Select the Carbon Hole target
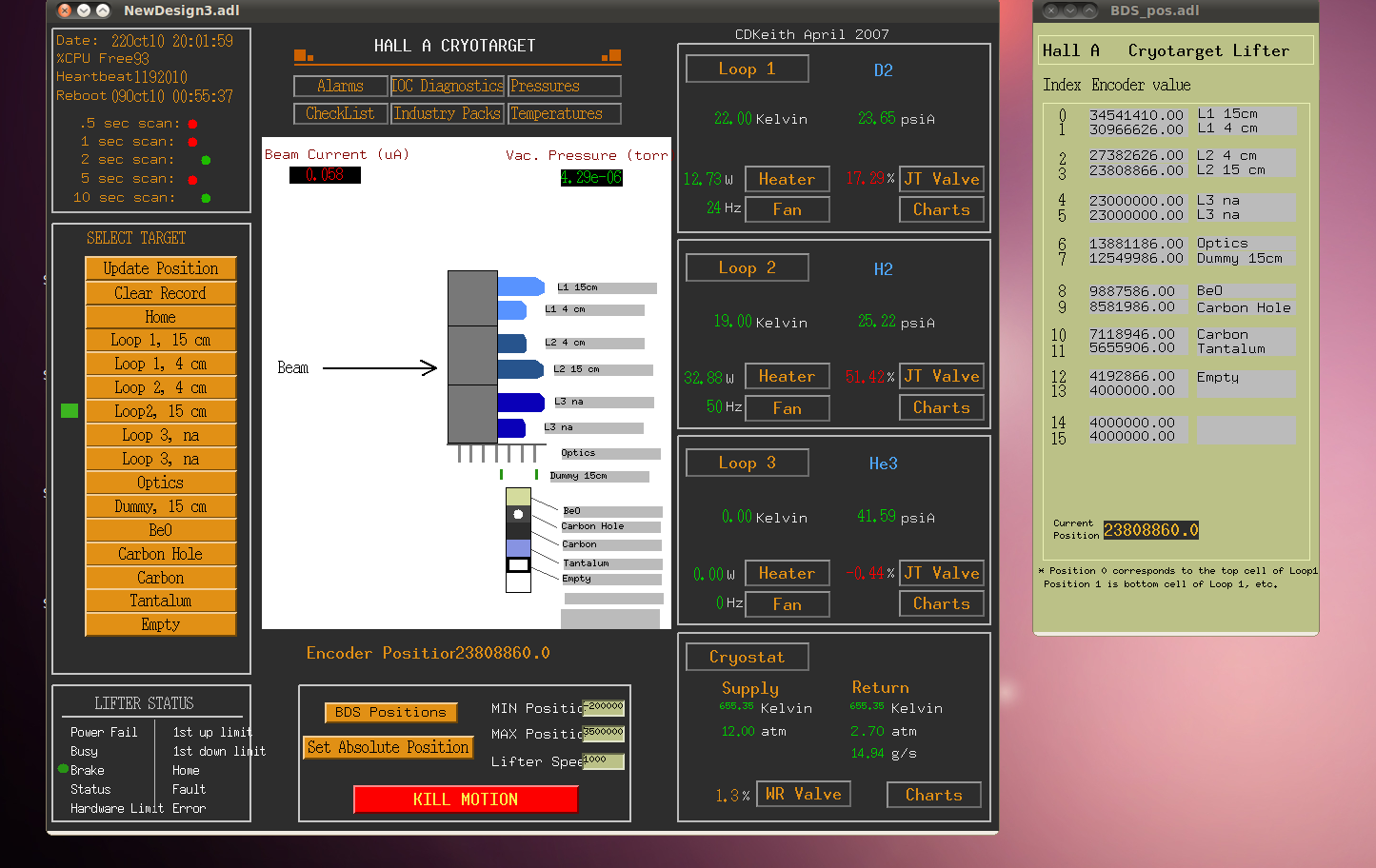Screen dimensions: 1376x868 161,554
